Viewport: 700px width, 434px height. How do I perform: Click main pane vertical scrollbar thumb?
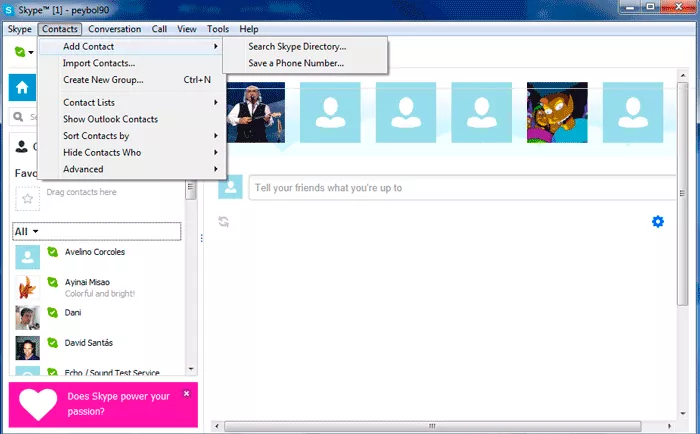click(x=683, y=193)
